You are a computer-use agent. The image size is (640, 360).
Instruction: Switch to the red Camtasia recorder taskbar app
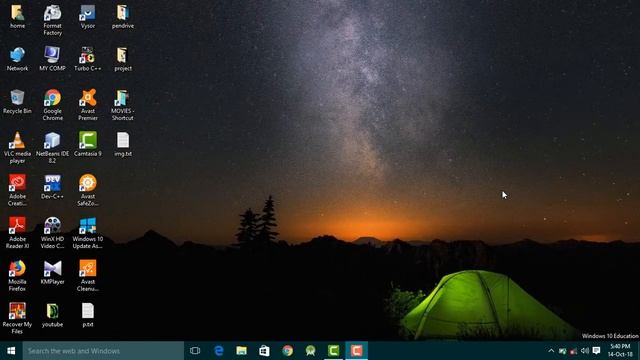(x=356, y=351)
